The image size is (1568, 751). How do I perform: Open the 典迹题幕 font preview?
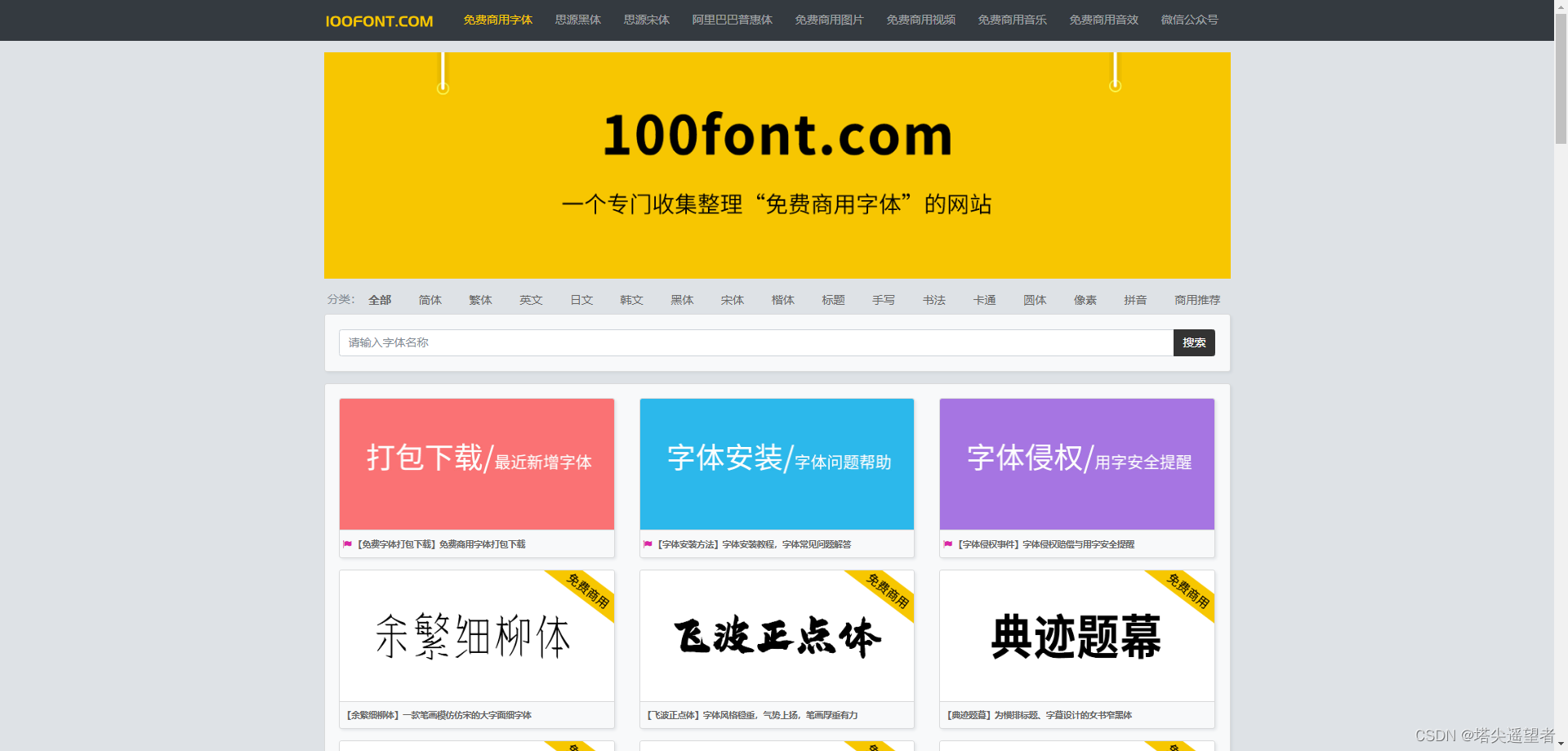(1077, 636)
